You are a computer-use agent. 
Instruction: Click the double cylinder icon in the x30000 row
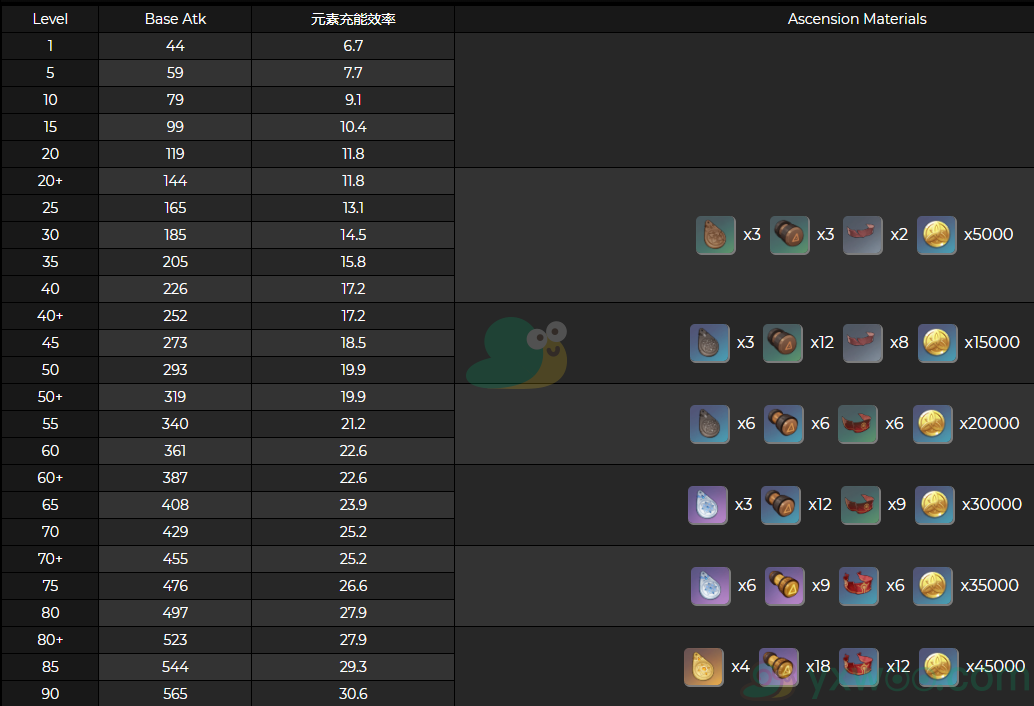click(781, 506)
